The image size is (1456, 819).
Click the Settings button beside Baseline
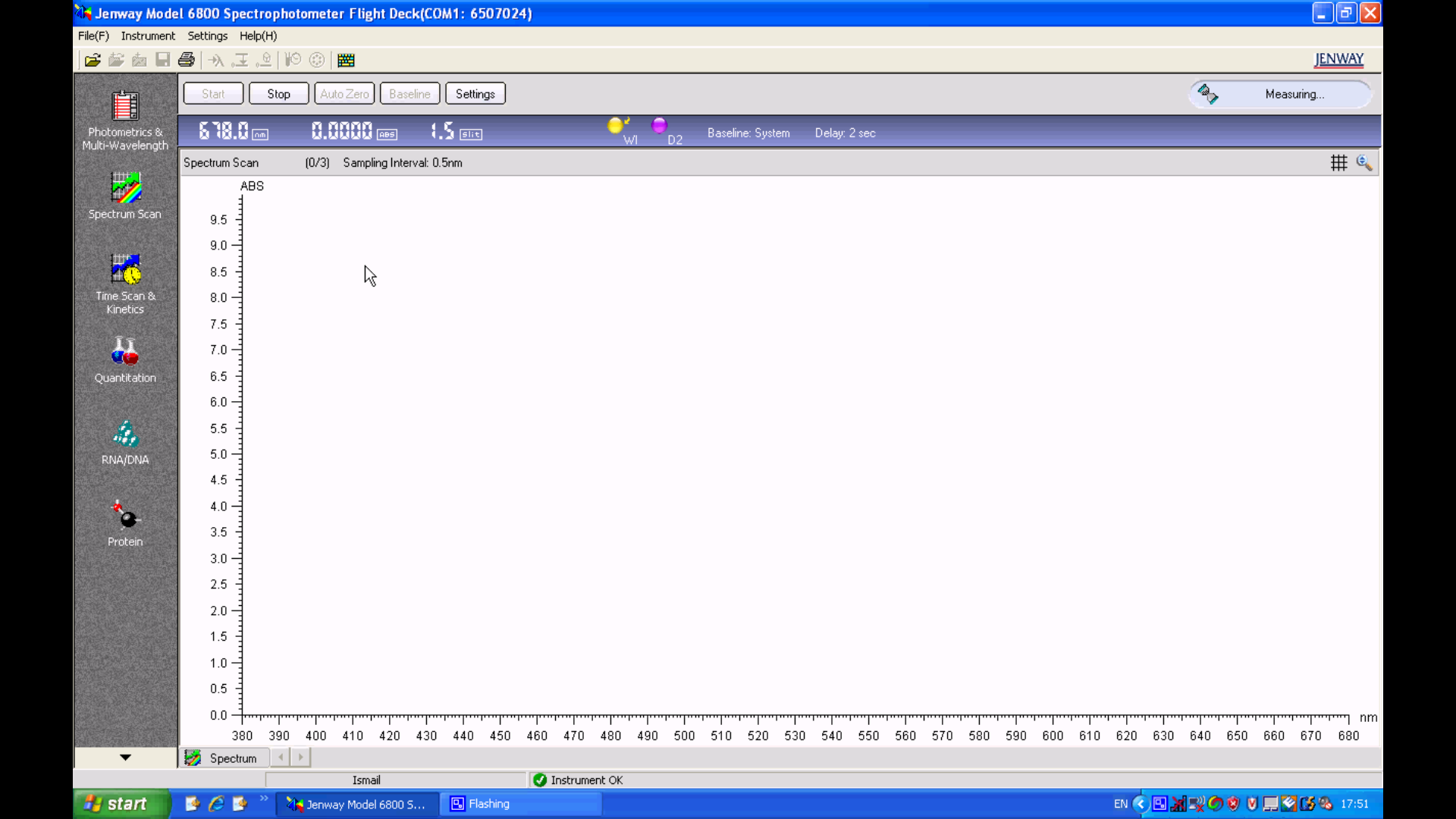pos(475,93)
